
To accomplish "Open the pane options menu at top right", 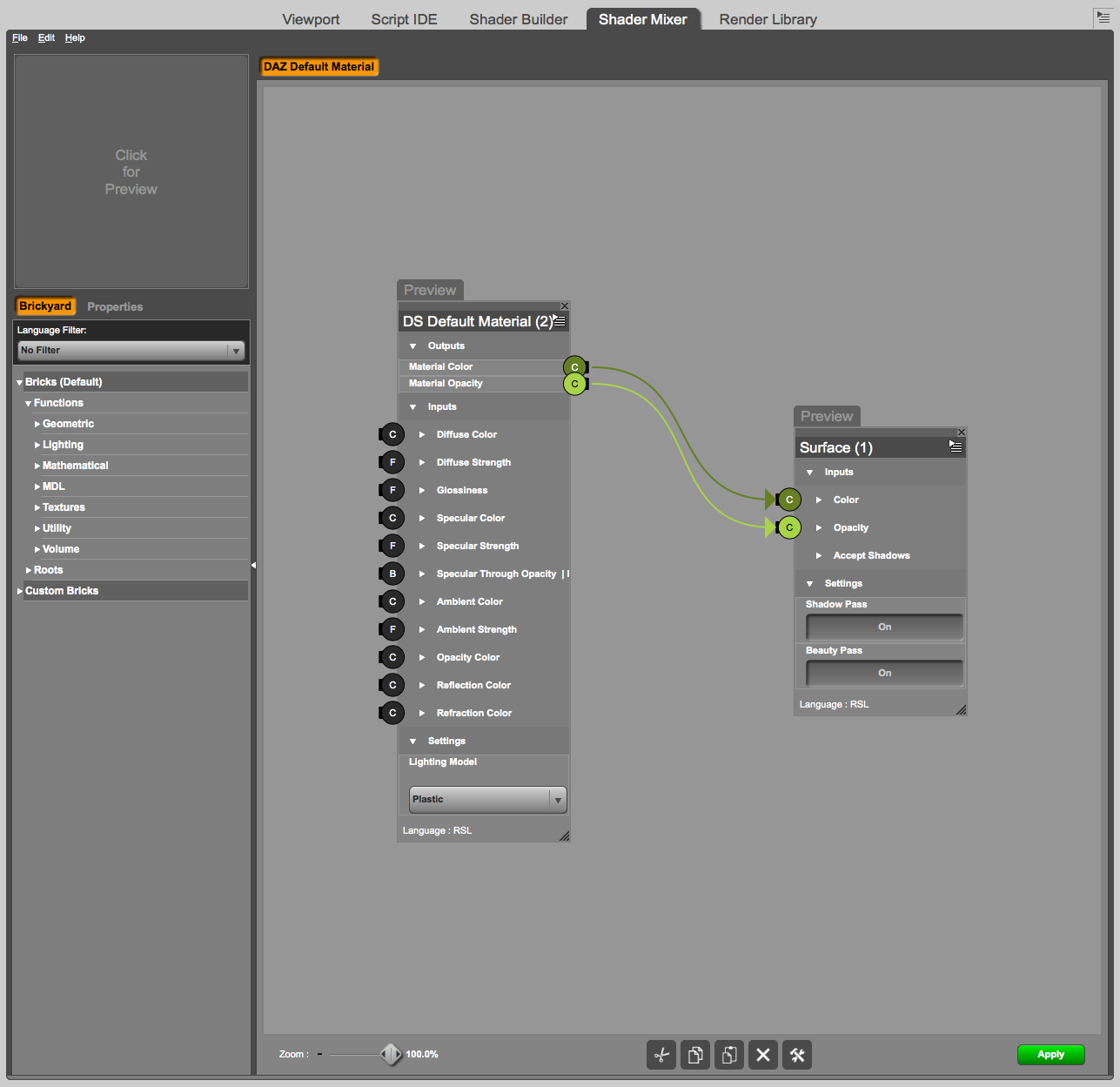I will pyautogui.click(x=1103, y=17).
